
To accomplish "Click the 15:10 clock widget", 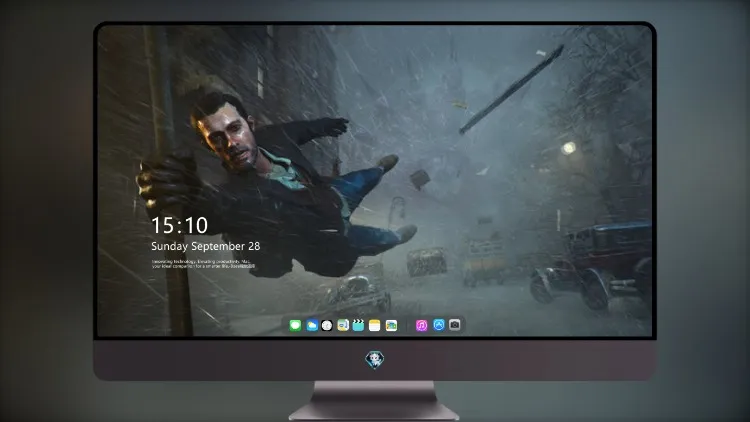I will click(179, 225).
